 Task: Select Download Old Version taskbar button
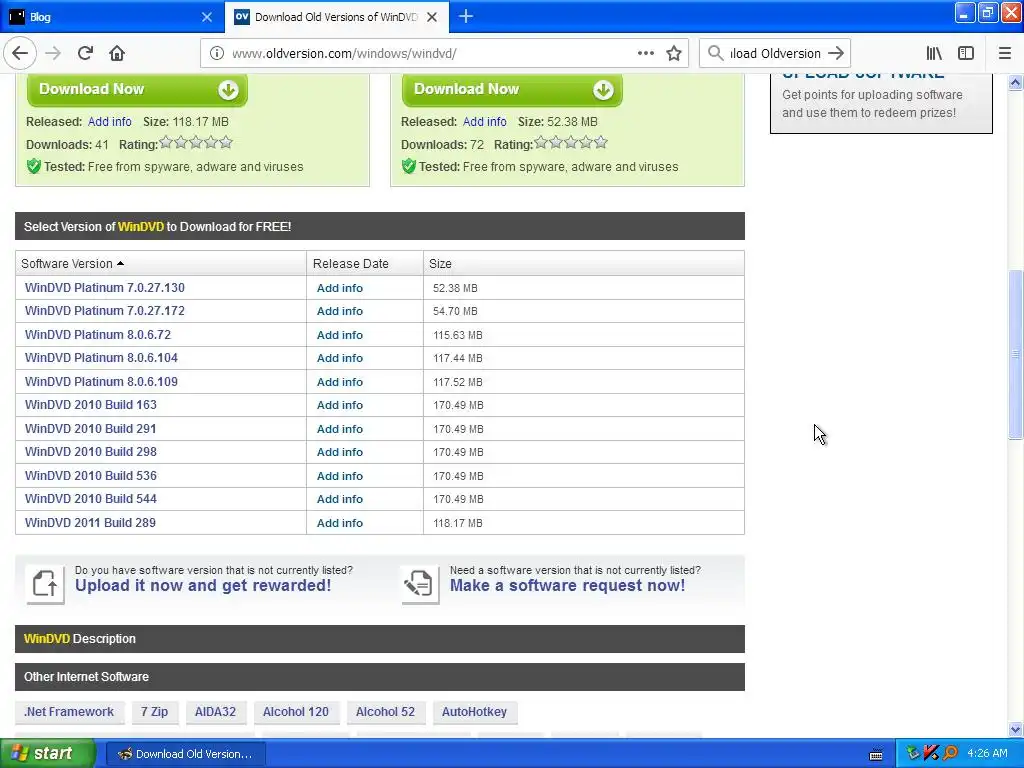pos(185,754)
